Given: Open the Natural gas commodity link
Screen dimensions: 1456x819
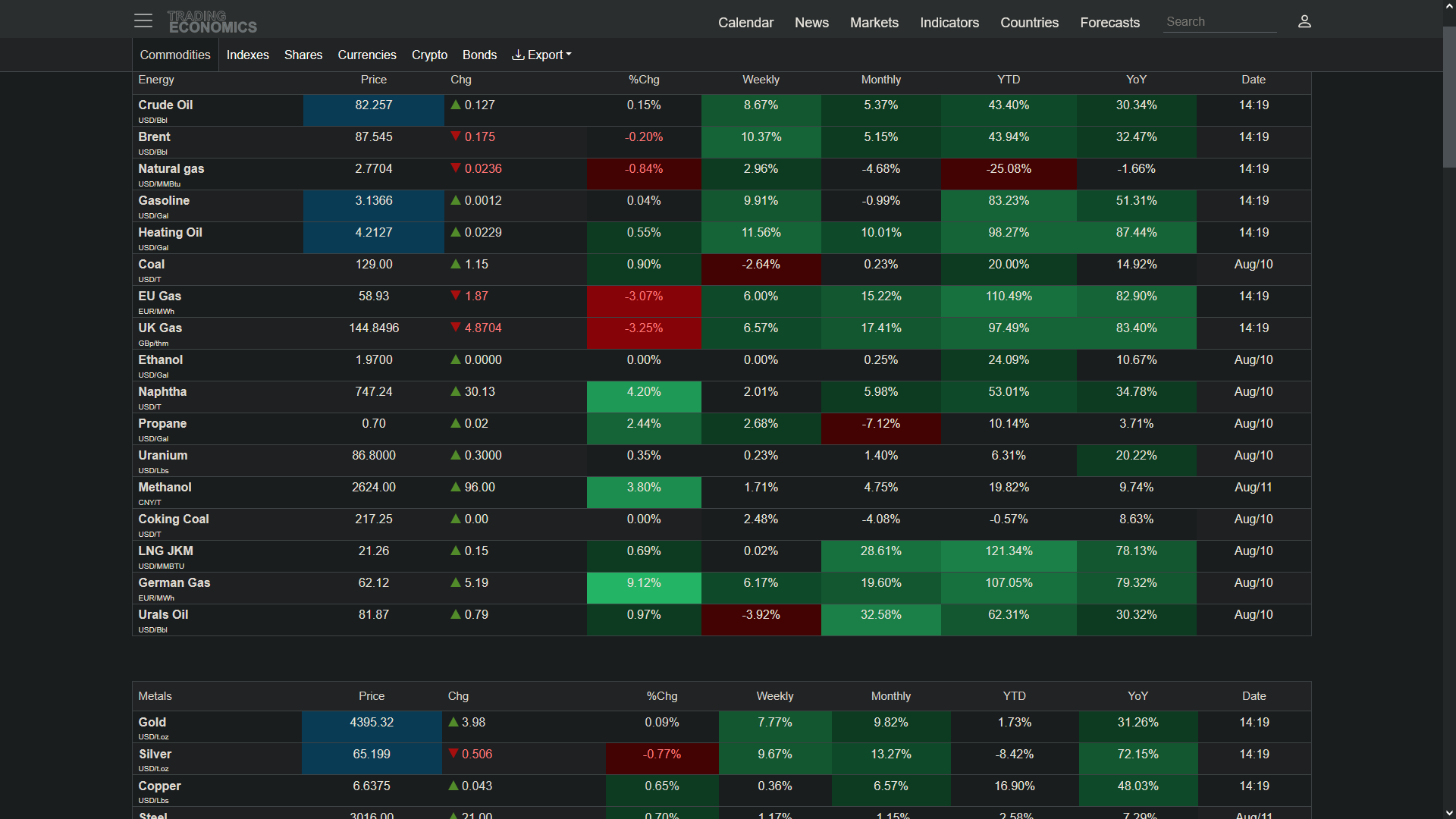Looking at the screenshot, I should pos(171,168).
